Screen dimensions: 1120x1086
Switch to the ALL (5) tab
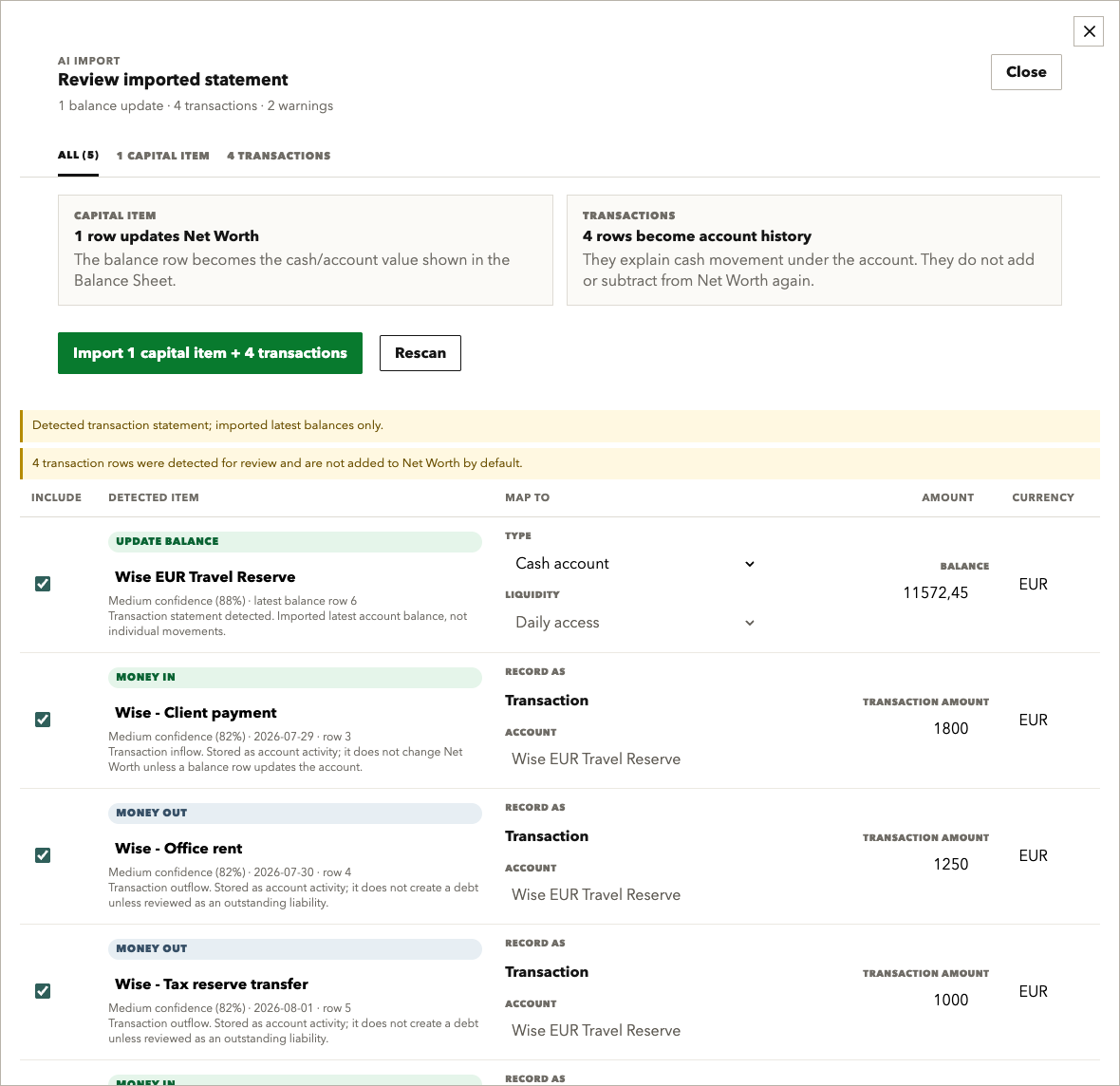[x=78, y=155]
